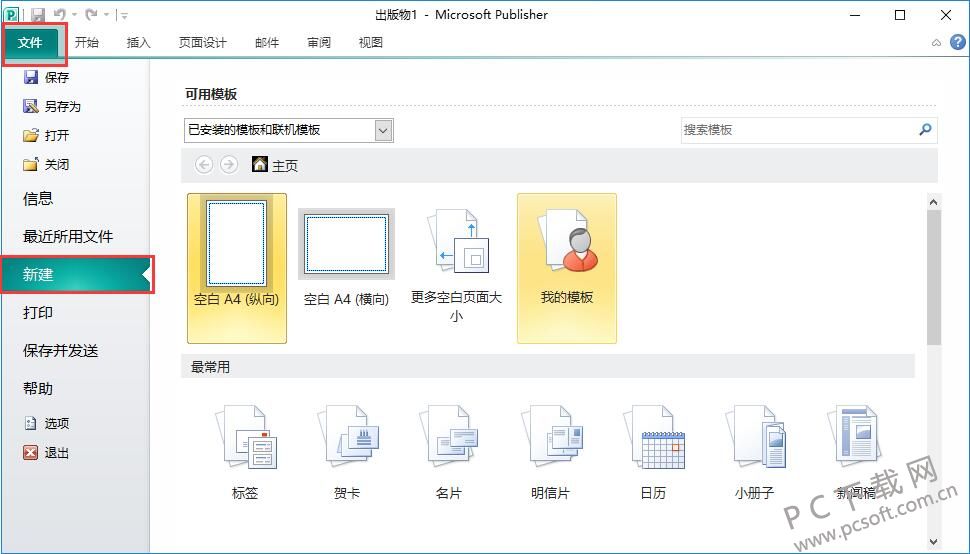Image resolution: width=970 pixels, height=554 pixels.
Task: Open 选项 from the sidebar
Action: click(46, 424)
